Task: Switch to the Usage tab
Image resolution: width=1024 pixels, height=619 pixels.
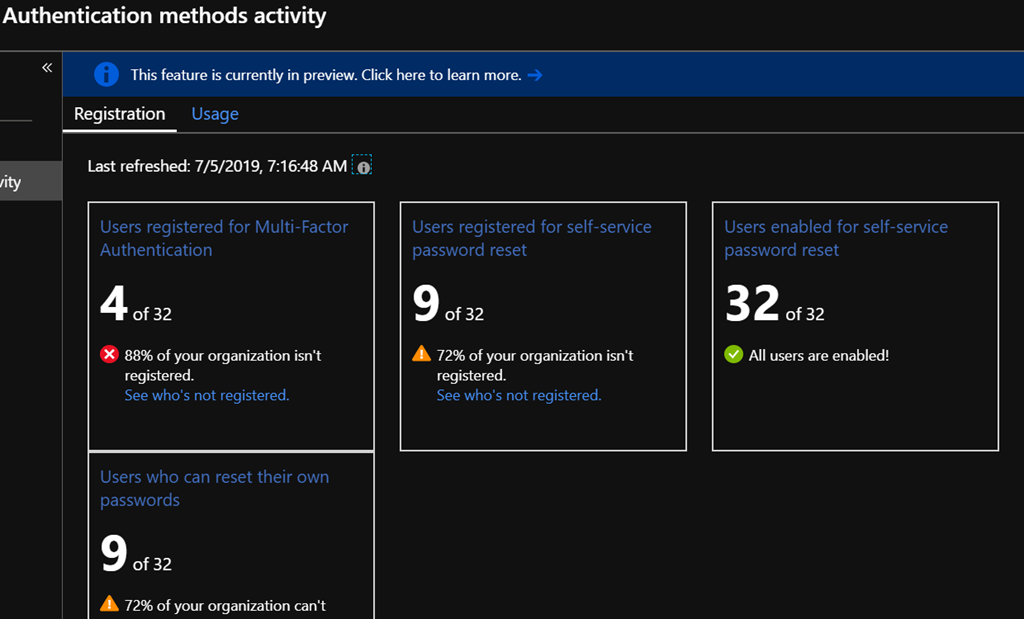Action: point(215,114)
